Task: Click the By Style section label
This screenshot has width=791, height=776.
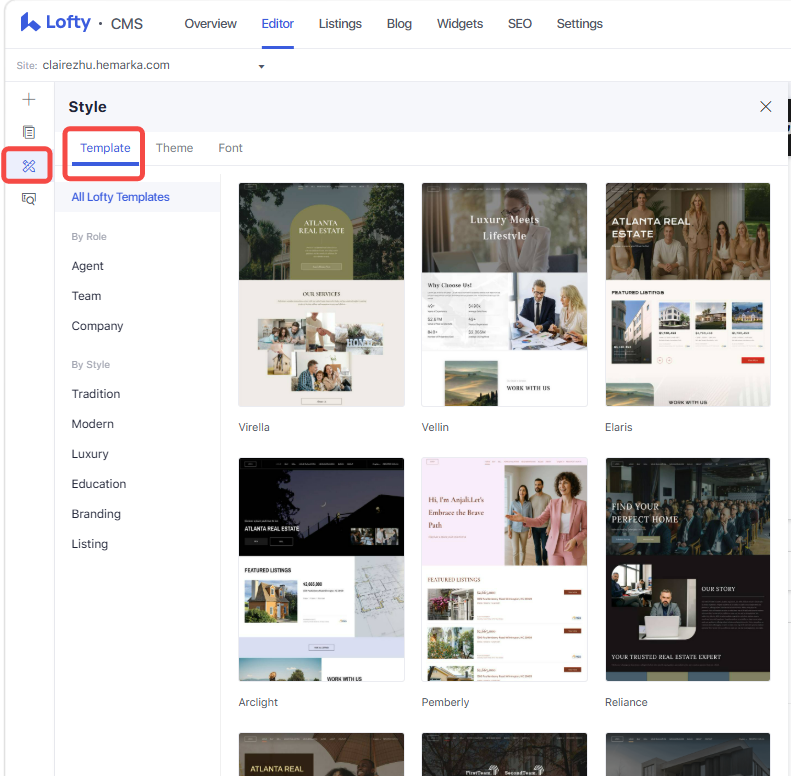Action: coord(90,364)
